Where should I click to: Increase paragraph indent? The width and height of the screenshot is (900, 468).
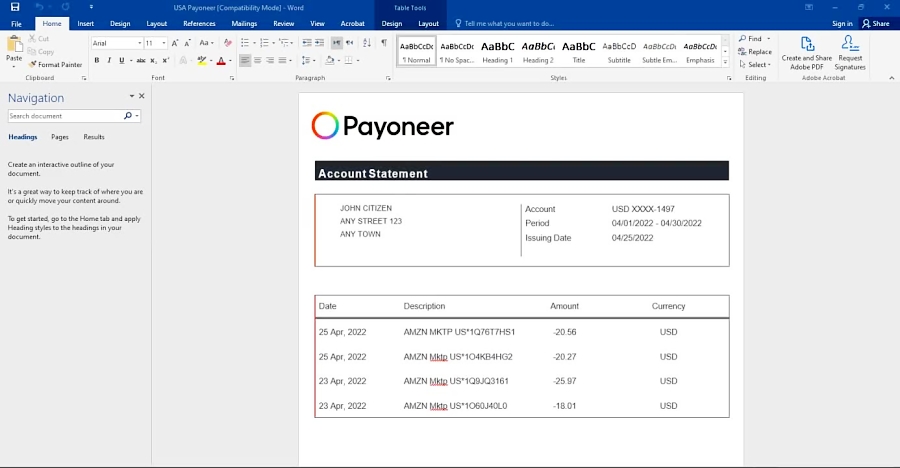[x=320, y=43]
